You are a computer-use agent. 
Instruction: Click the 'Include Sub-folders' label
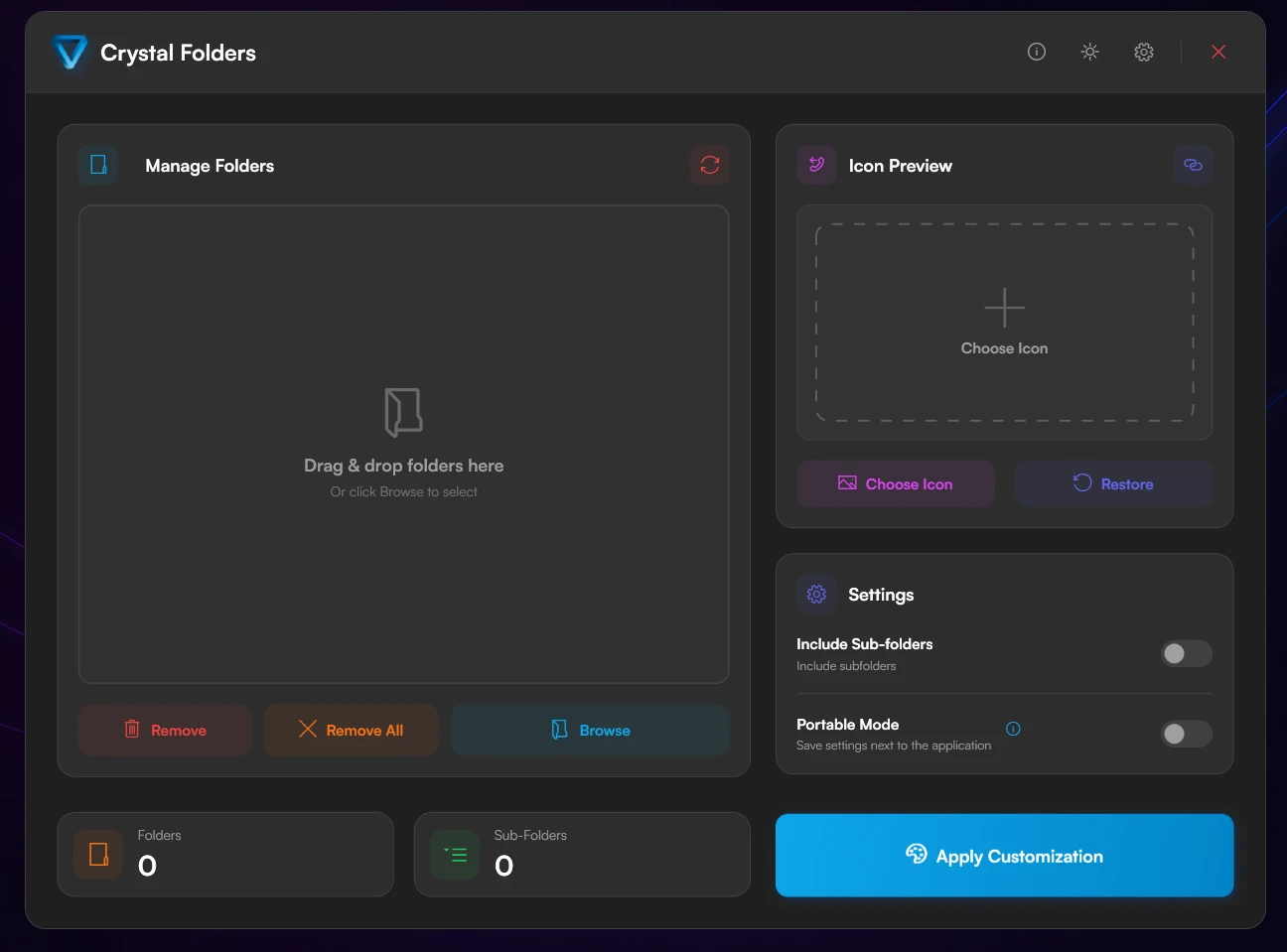864,644
